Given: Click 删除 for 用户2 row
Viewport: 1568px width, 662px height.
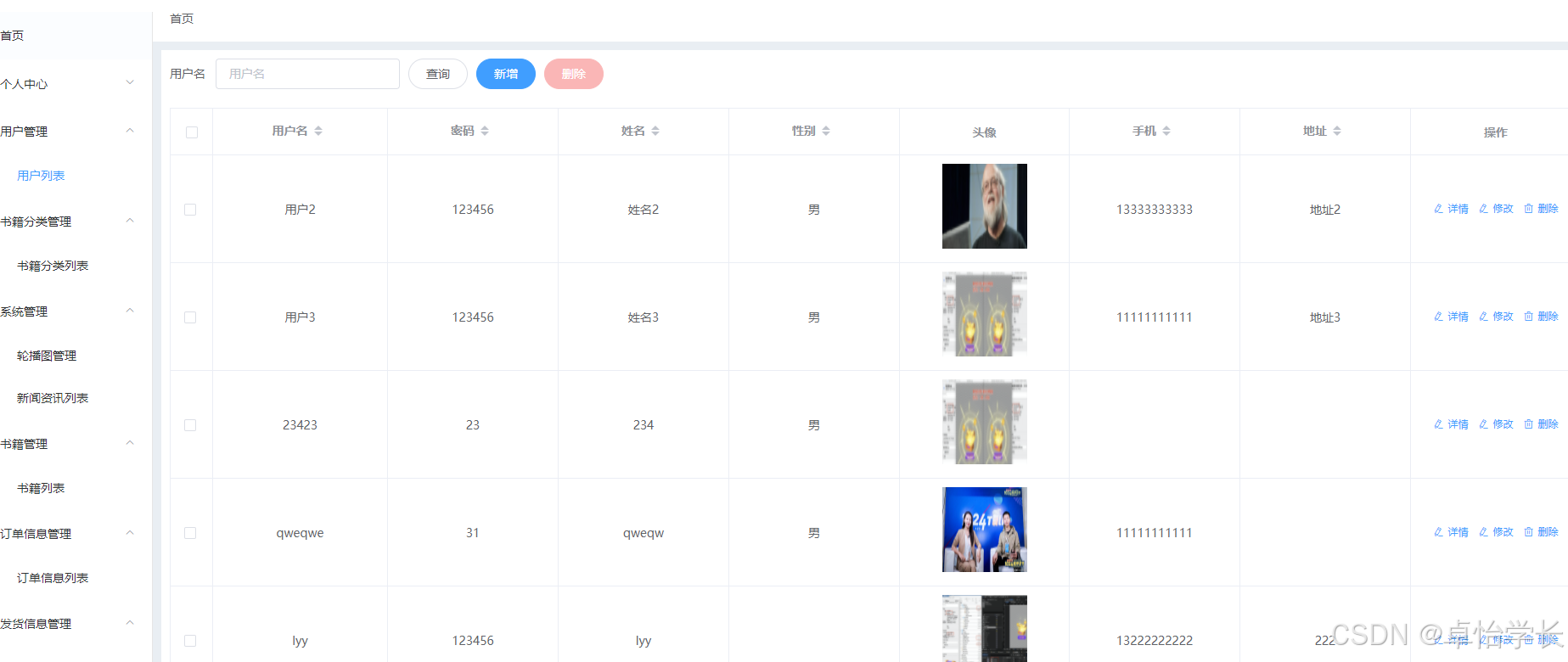Looking at the screenshot, I should pos(1541,209).
